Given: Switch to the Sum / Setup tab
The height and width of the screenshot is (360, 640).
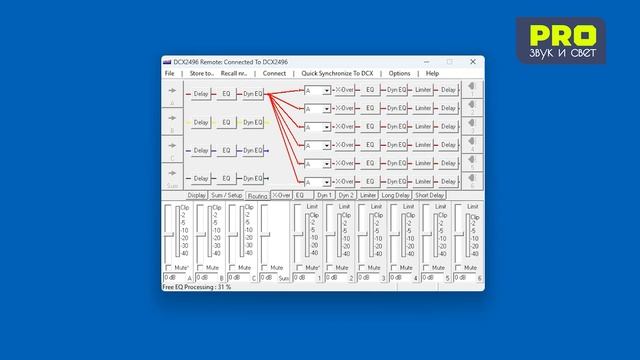Looking at the screenshot, I should coord(227,196).
